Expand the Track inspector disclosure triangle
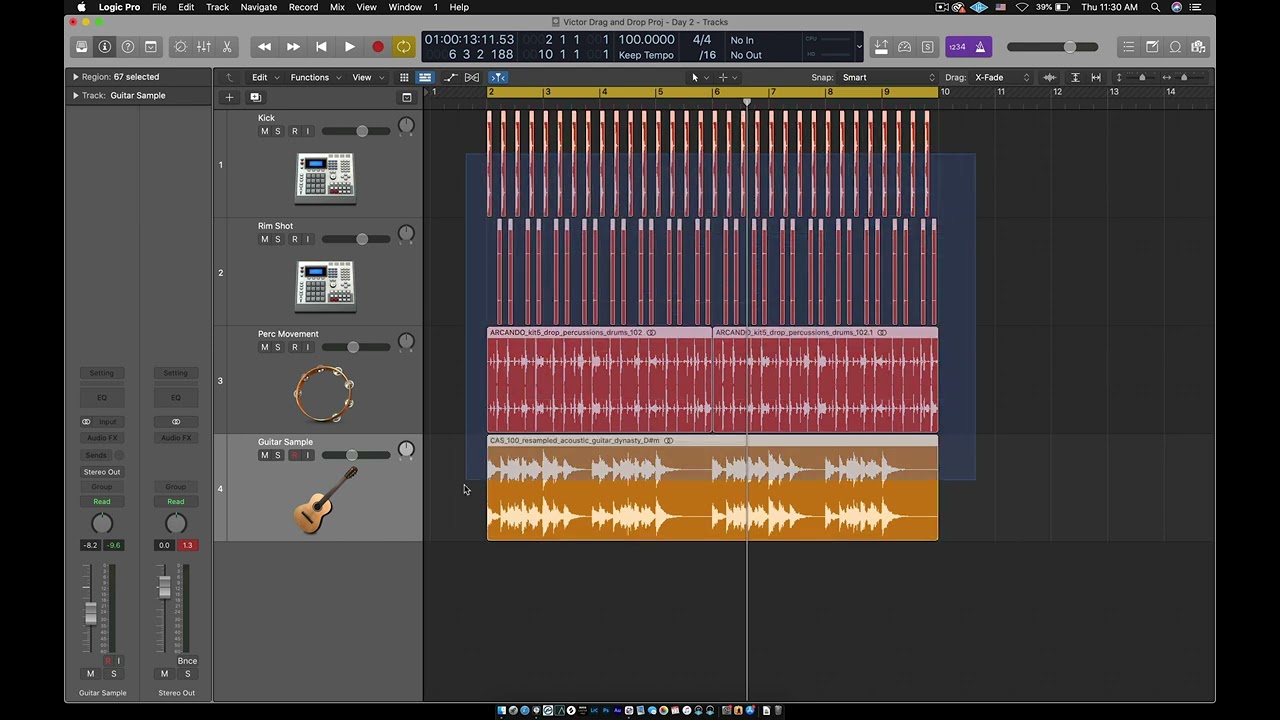 [x=75, y=96]
